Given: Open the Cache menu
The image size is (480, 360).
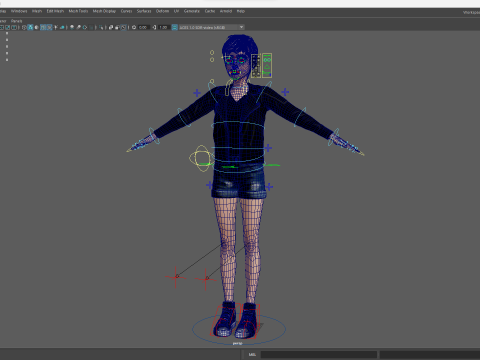Looking at the screenshot, I should tap(210, 11).
